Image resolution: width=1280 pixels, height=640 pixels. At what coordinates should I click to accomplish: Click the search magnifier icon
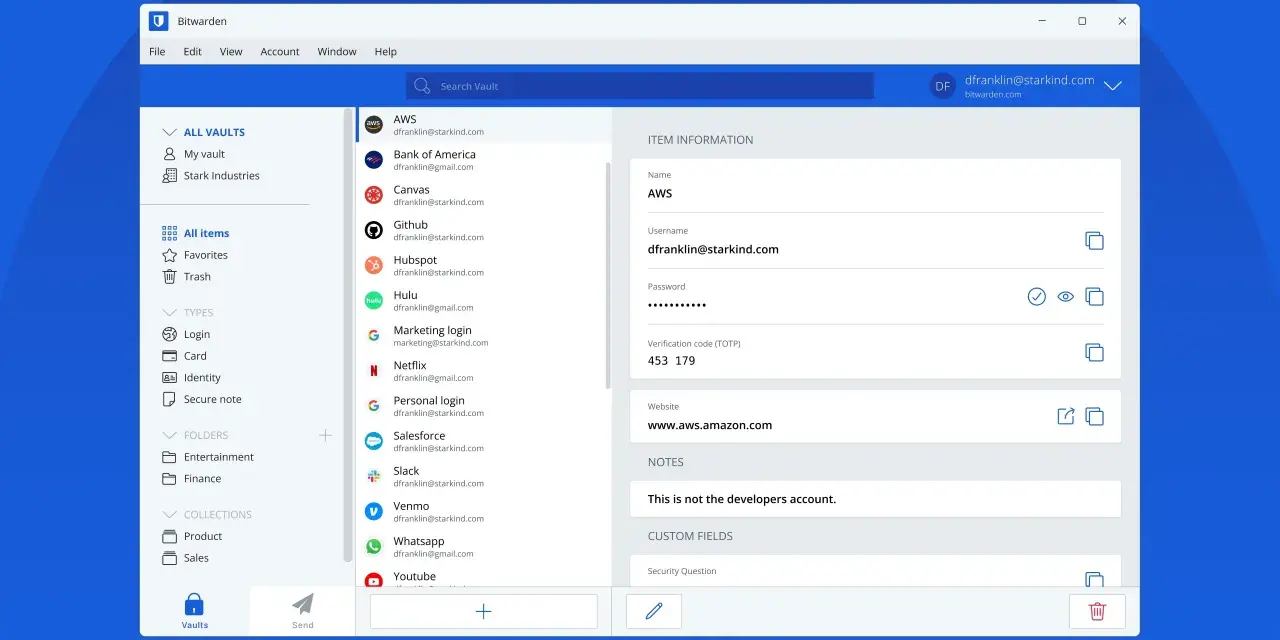coord(422,86)
